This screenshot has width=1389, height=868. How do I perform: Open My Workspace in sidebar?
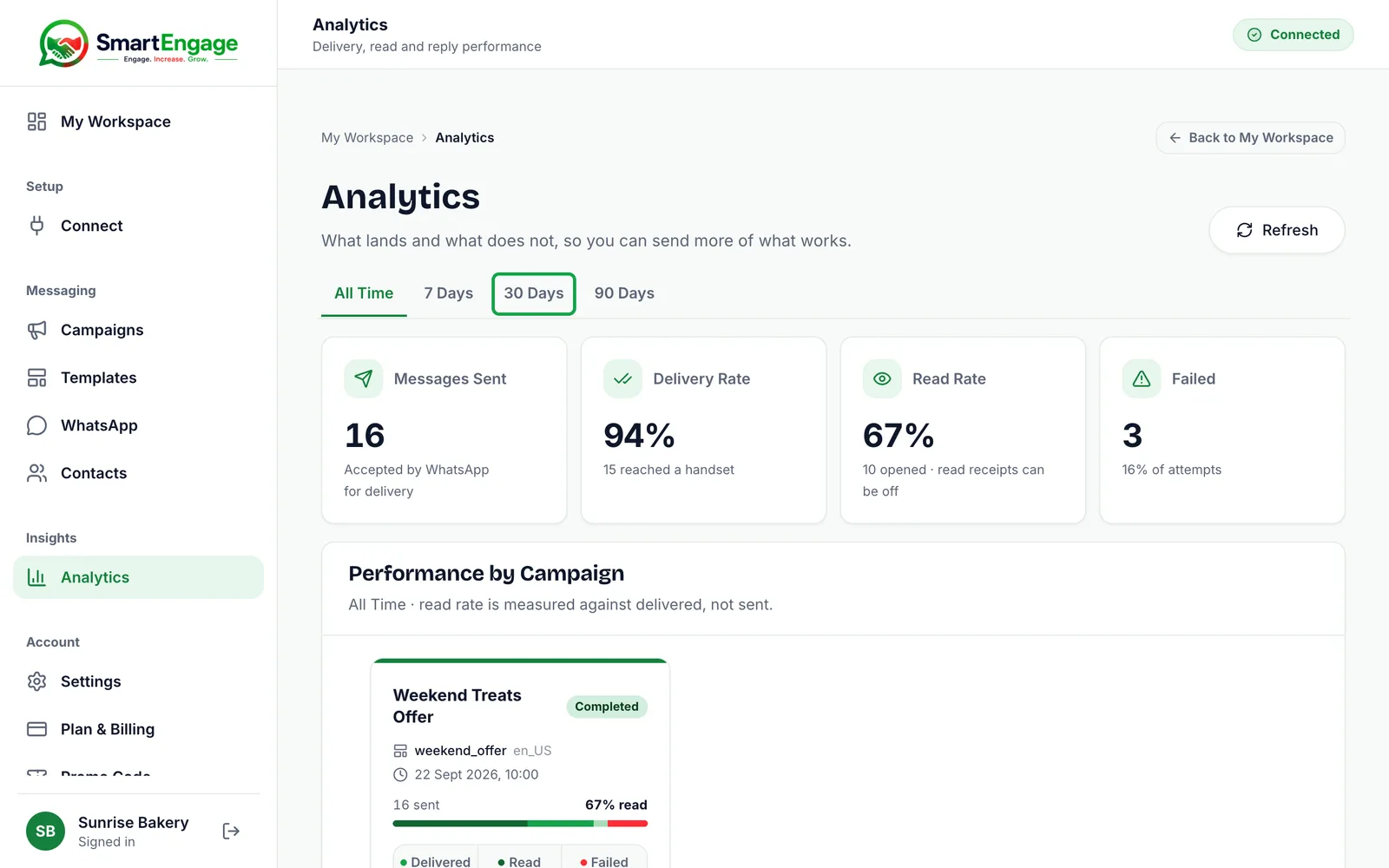[x=139, y=122]
